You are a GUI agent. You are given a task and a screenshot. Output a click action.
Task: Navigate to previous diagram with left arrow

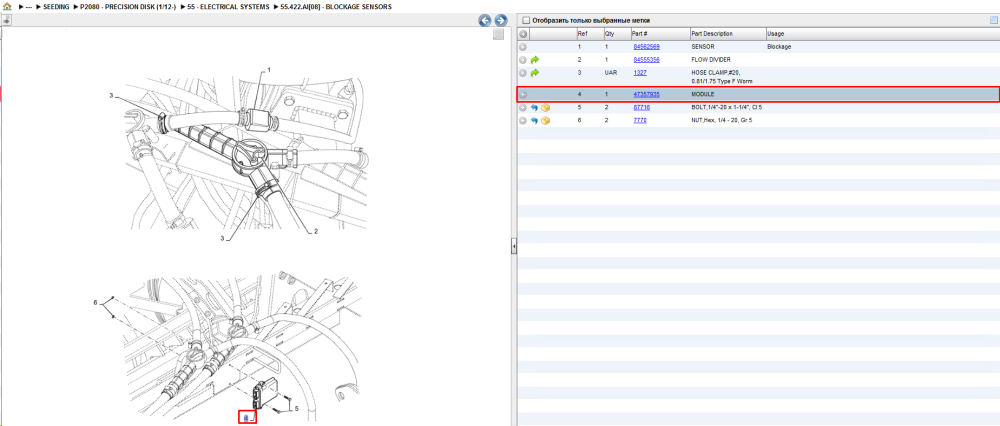485,20
